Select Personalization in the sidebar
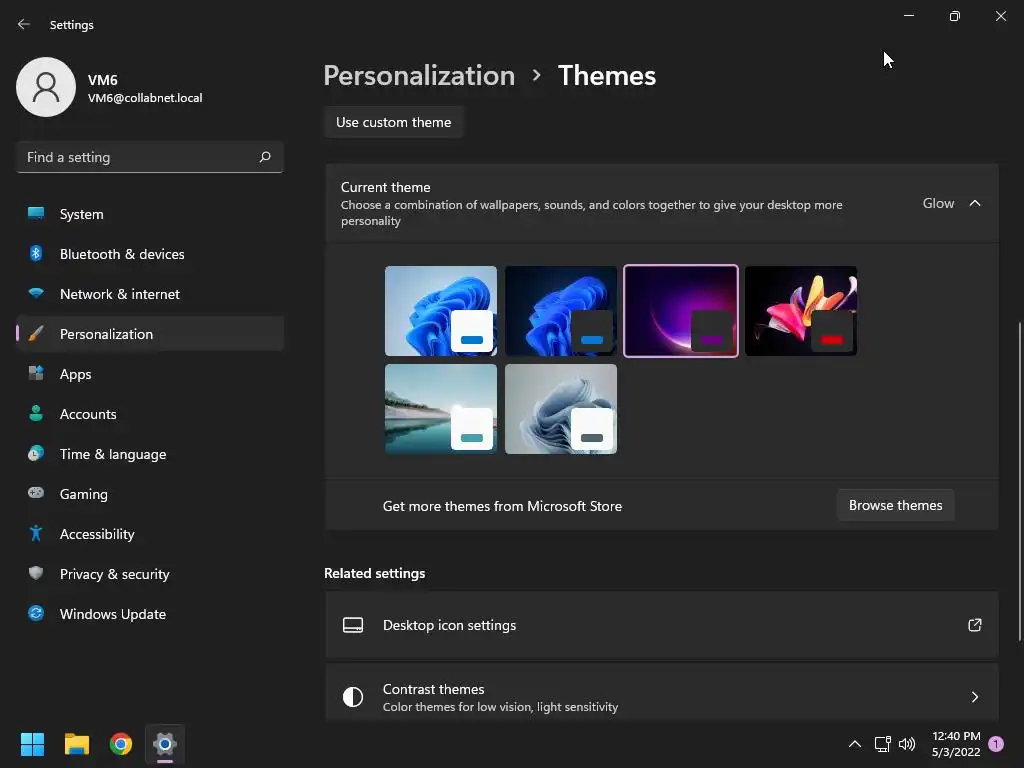This screenshot has height=768, width=1024. tap(150, 334)
